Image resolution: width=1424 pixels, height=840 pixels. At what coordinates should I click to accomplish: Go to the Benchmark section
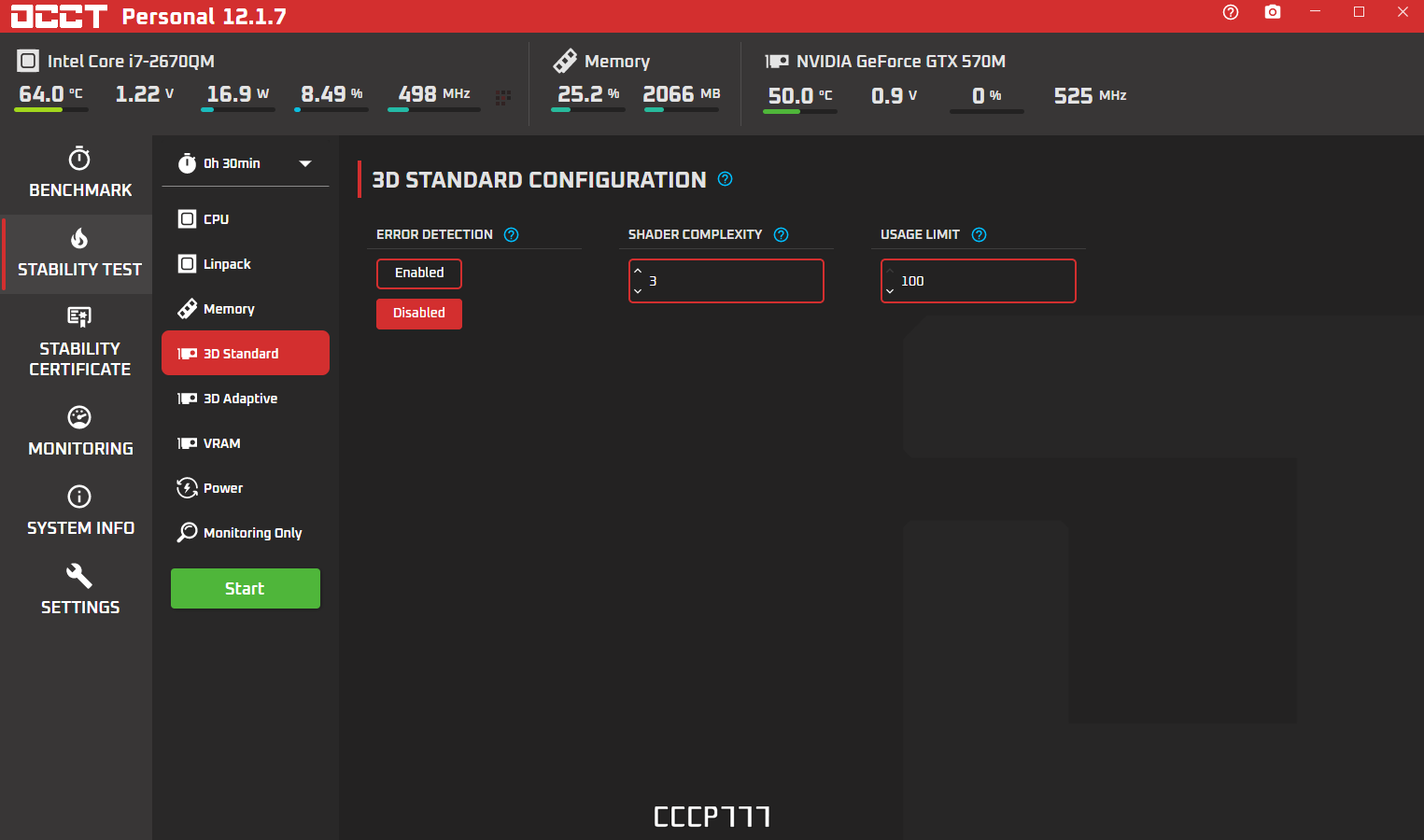pos(78,175)
